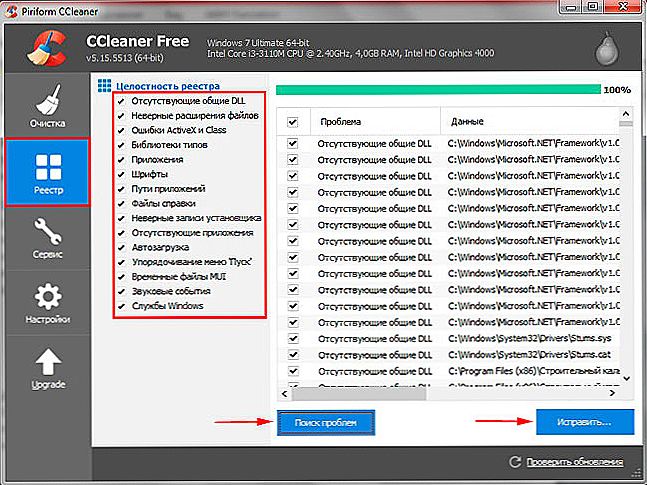Toggle Звуковые события option
Viewport: 647px width, 485px height.
(x=121, y=291)
